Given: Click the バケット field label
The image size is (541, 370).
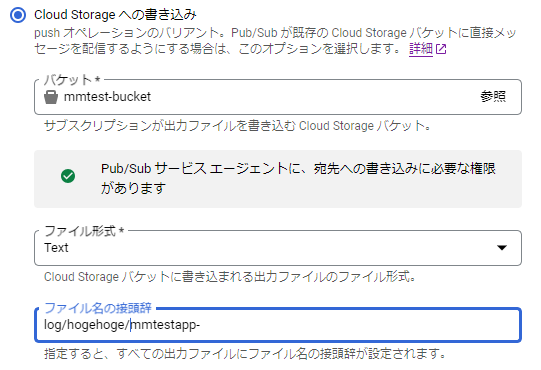Looking at the screenshot, I should click(72, 80).
